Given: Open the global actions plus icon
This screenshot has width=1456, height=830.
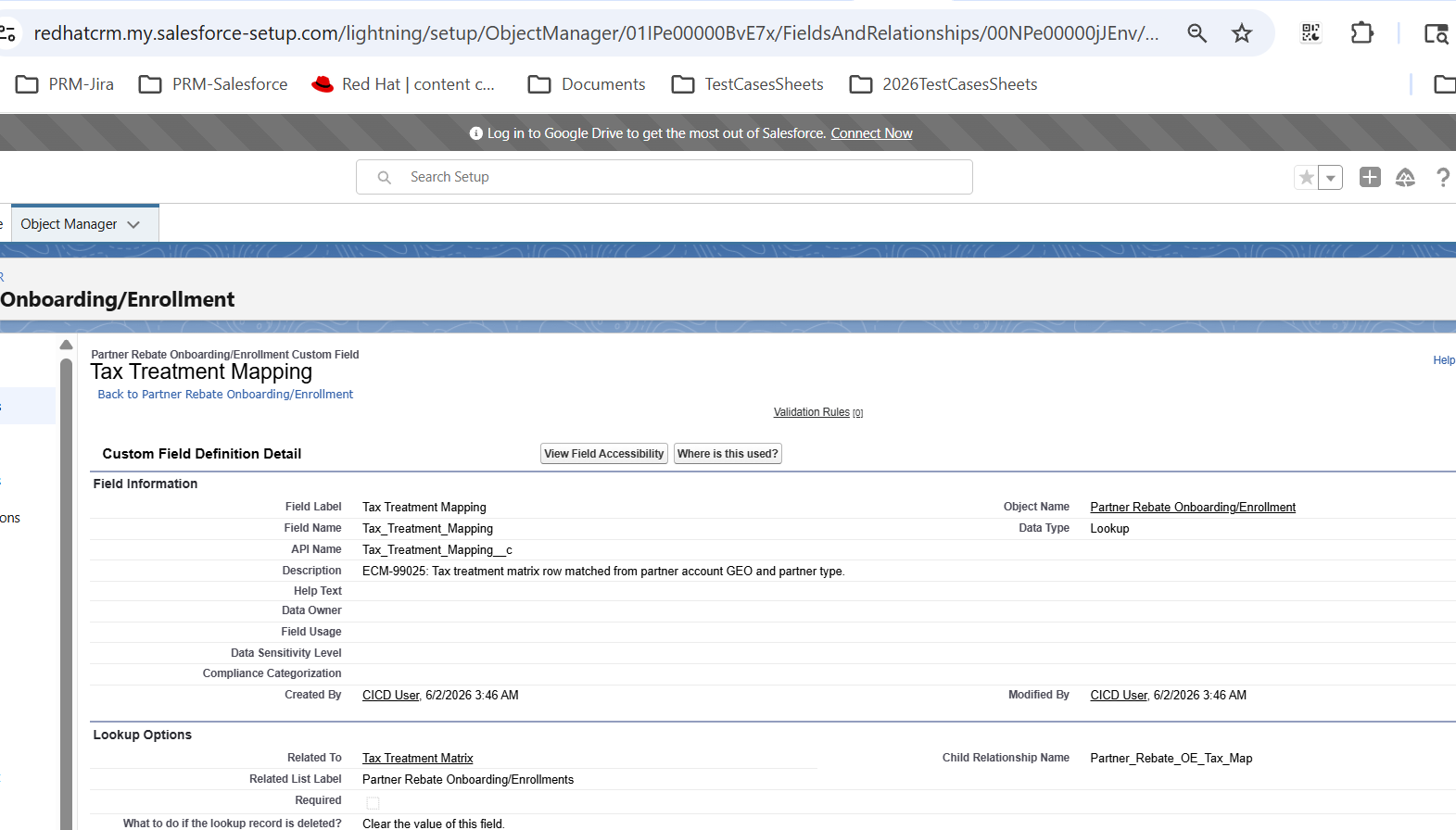Looking at the screenshot, I should point(1370,177).
